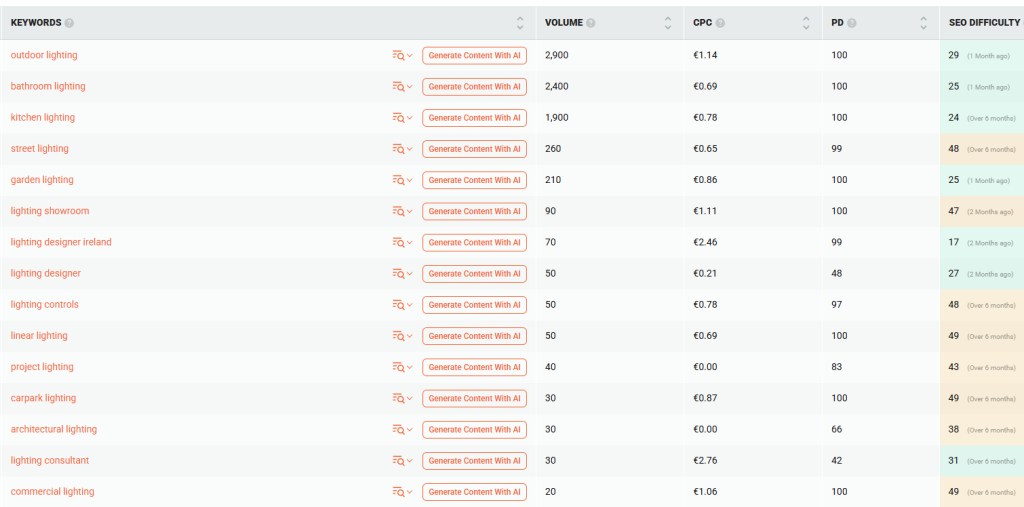Image resolution: width=1024 pixels, height=507 pixels.
Task: Open the kitchen lighting keyword link
Action: pyautogui.click(x=43, y=118)
